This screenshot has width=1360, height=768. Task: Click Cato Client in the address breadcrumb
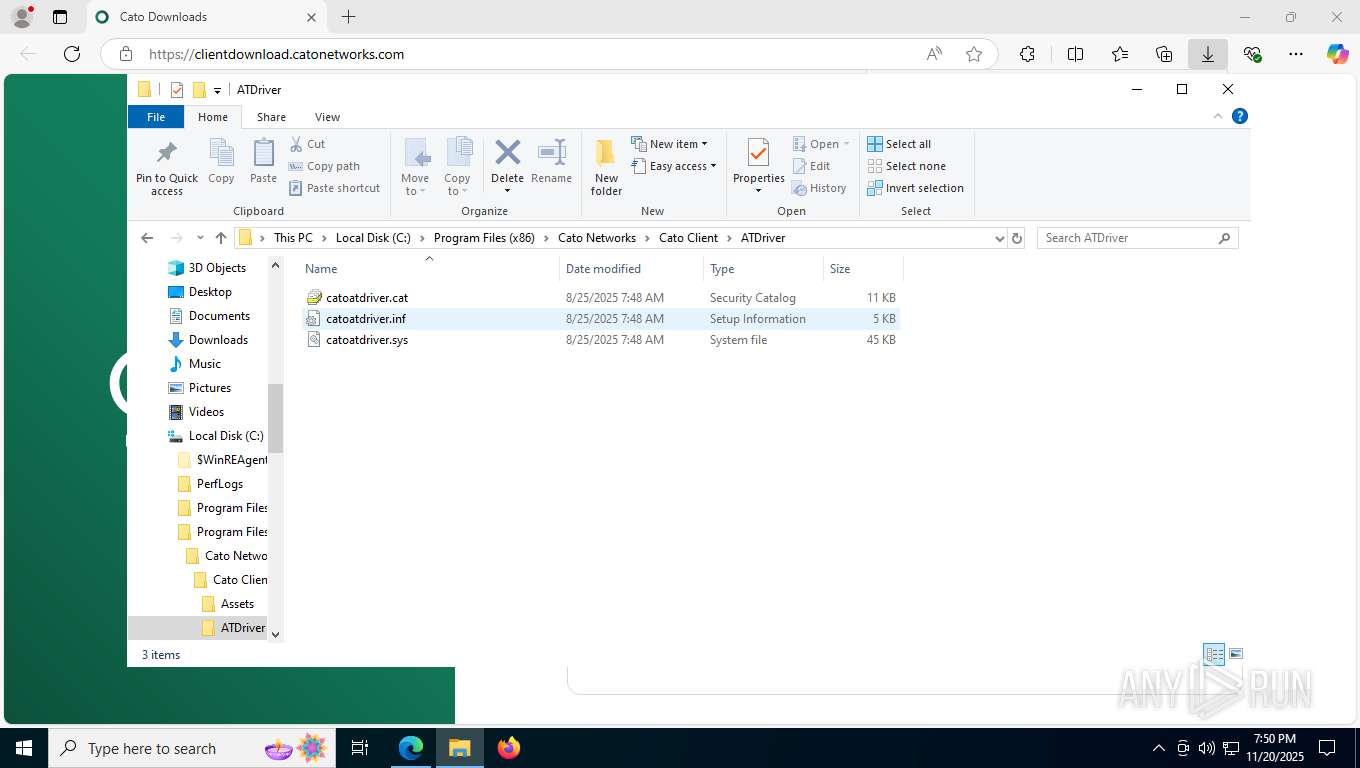688,238
